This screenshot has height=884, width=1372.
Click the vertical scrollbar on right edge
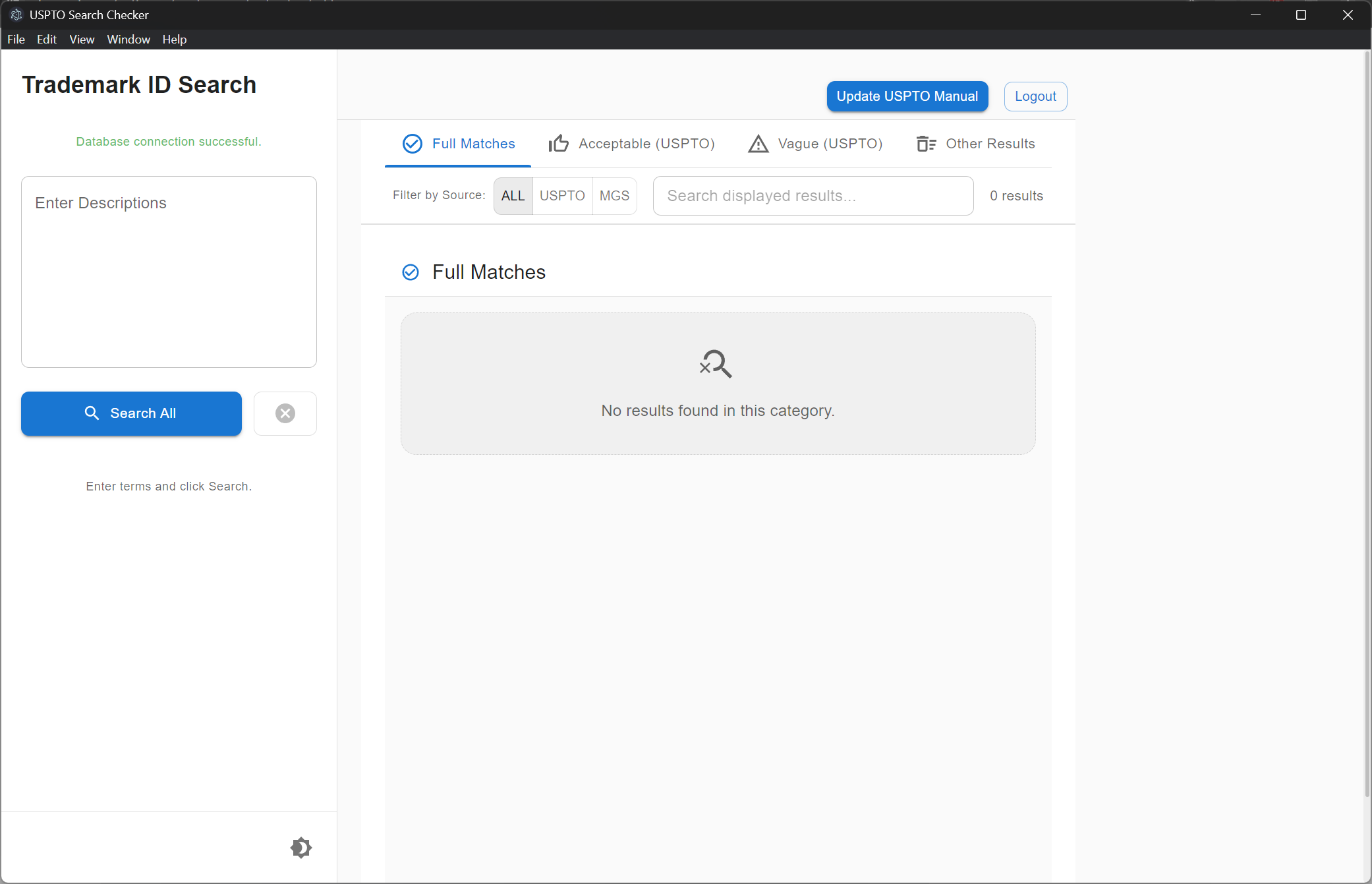tap(1367, 422)
